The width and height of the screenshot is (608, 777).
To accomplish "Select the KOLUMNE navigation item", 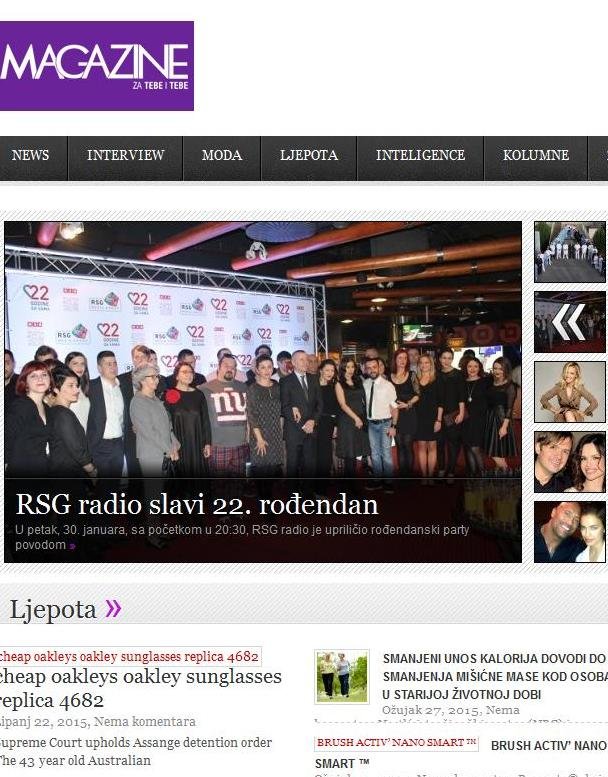I will tap(536, 155).
